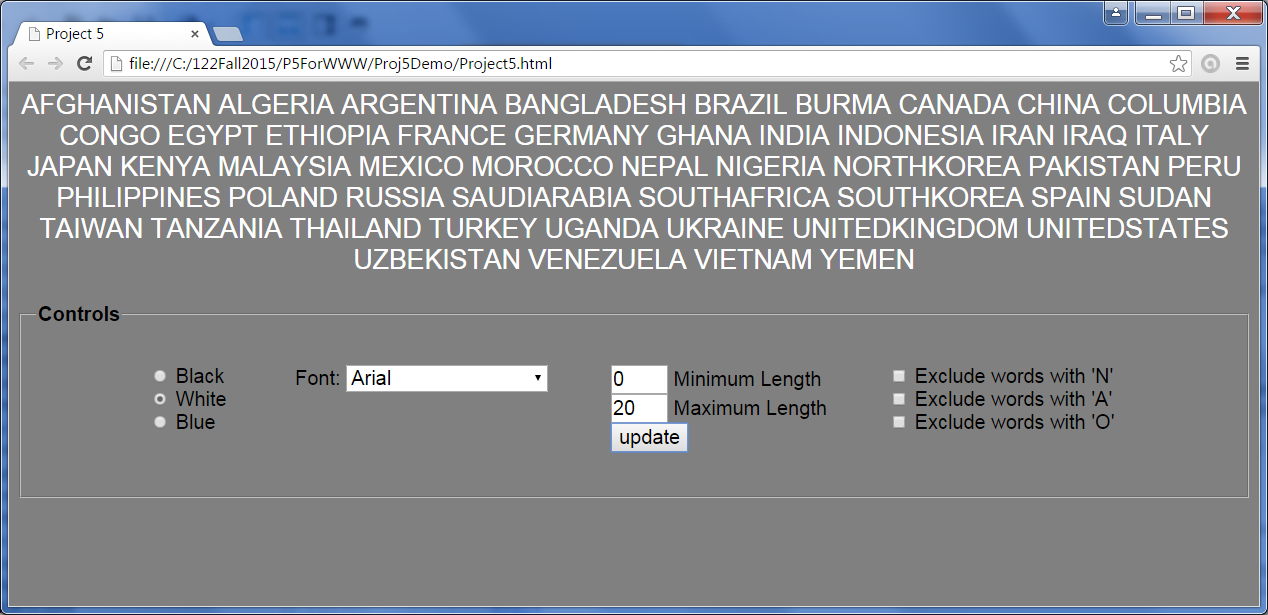Open a new tab button

[228, 35]
